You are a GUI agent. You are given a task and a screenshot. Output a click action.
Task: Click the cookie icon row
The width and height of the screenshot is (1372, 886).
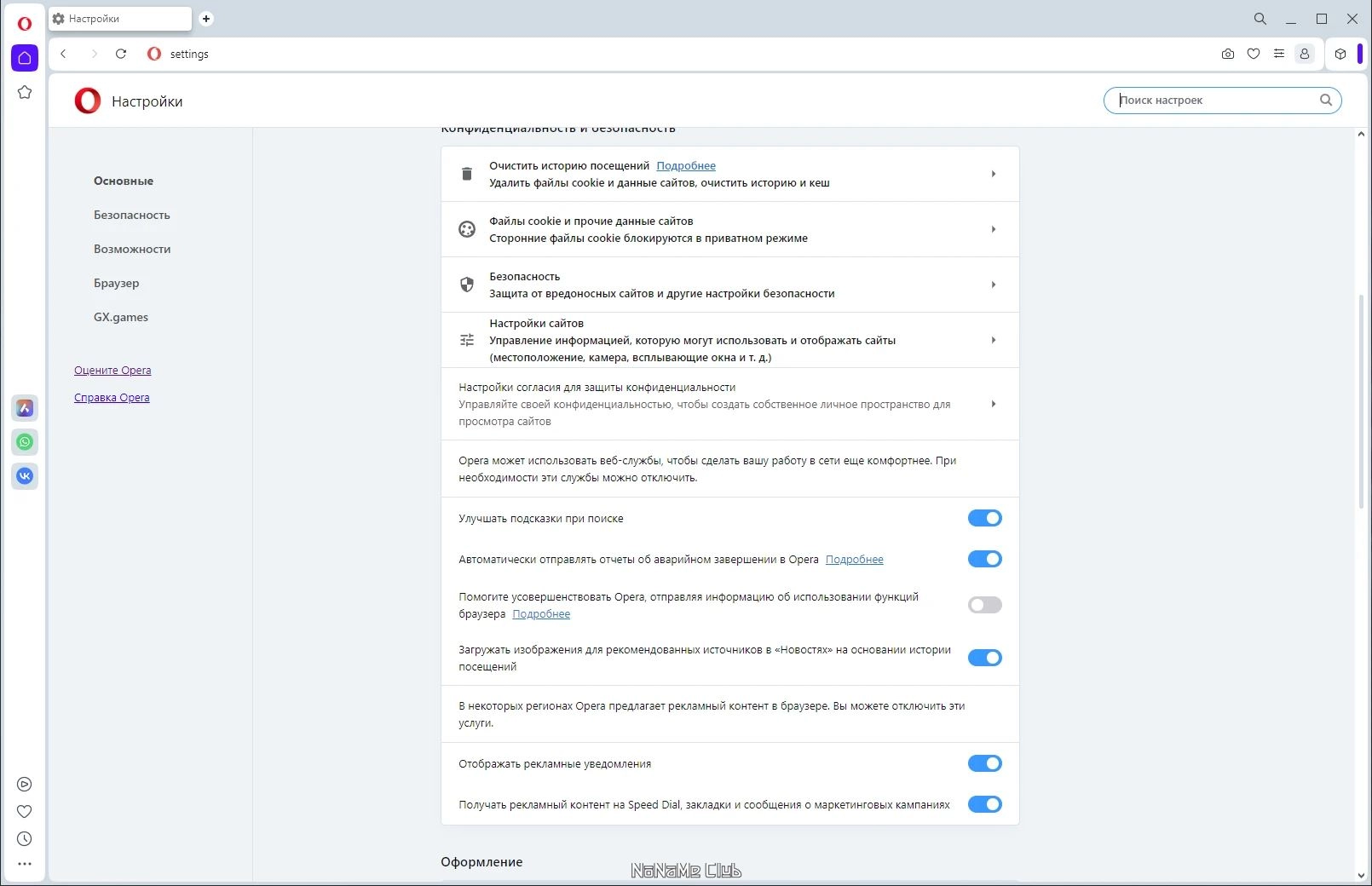467,229
